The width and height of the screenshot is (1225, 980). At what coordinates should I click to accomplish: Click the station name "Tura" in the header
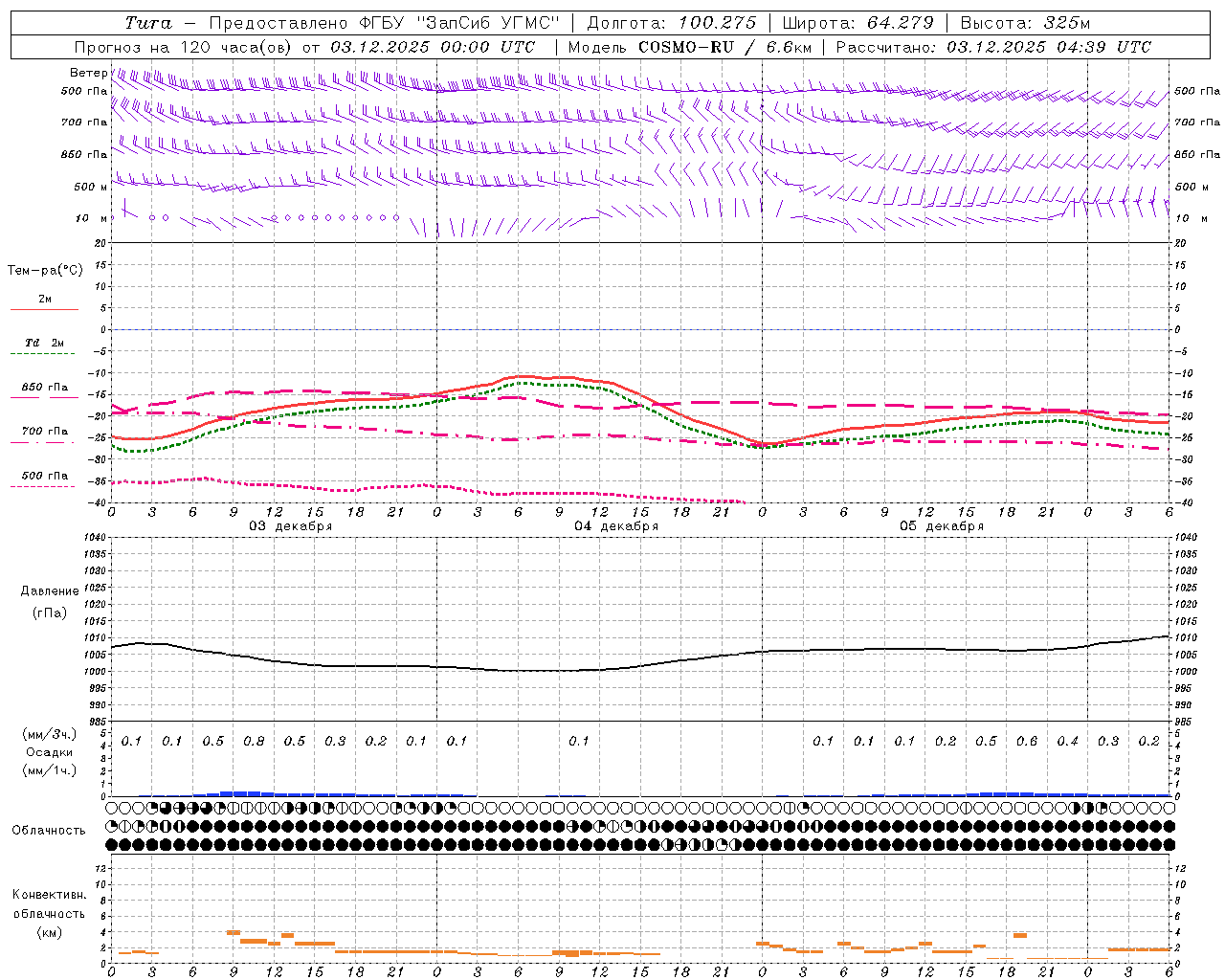pyautogui.click(x=148, y=23)
